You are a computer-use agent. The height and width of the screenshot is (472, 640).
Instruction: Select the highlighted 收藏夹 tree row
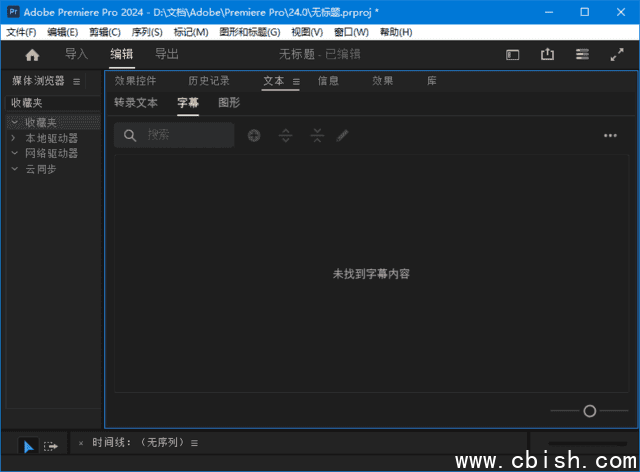tap(53, 122)
